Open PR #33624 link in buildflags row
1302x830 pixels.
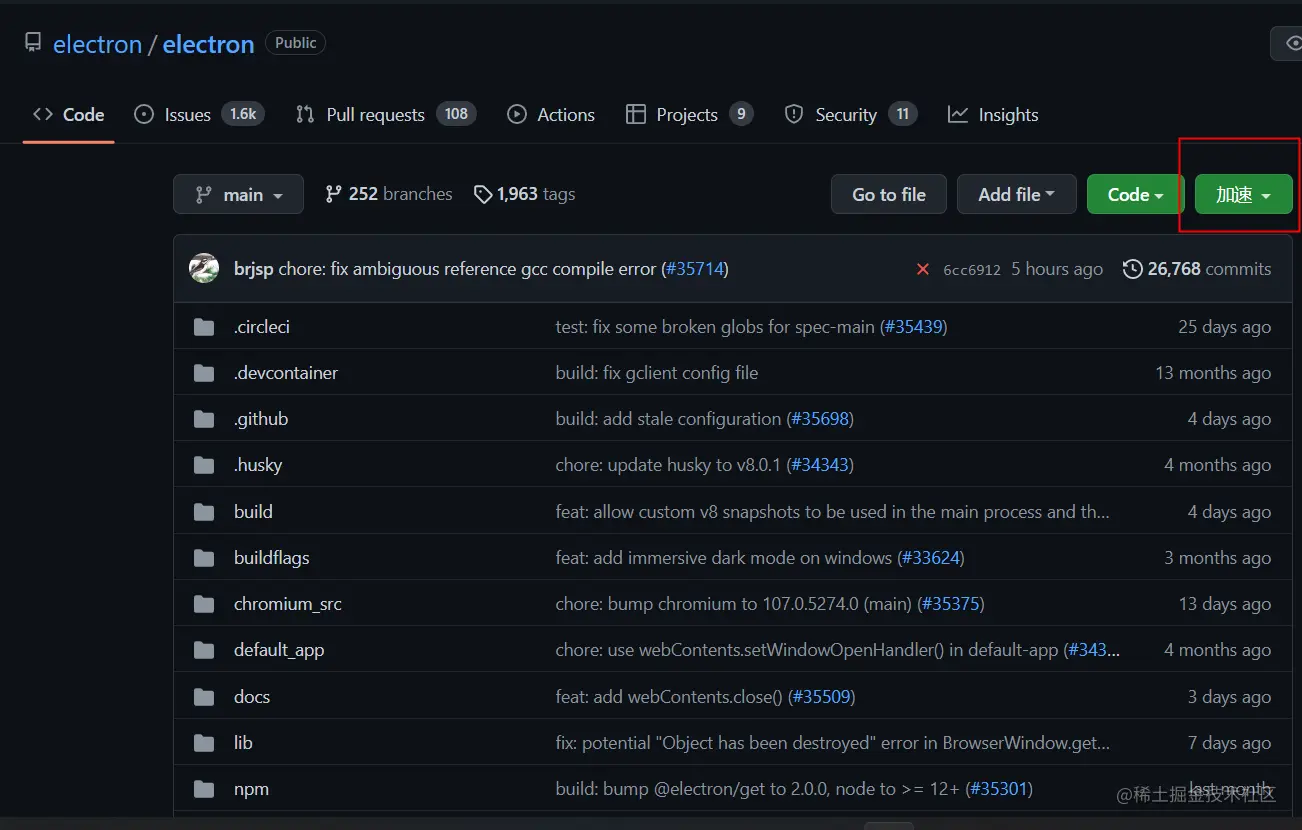pyautogui.click(x=931, y=558)
